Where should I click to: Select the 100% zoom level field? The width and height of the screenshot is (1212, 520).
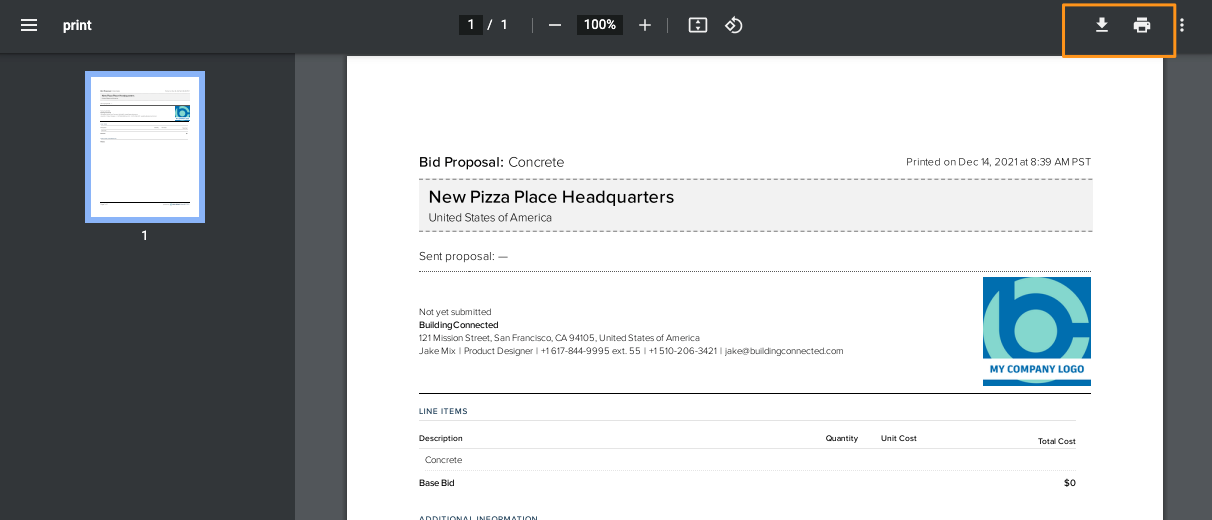click(x=600, y=25)
